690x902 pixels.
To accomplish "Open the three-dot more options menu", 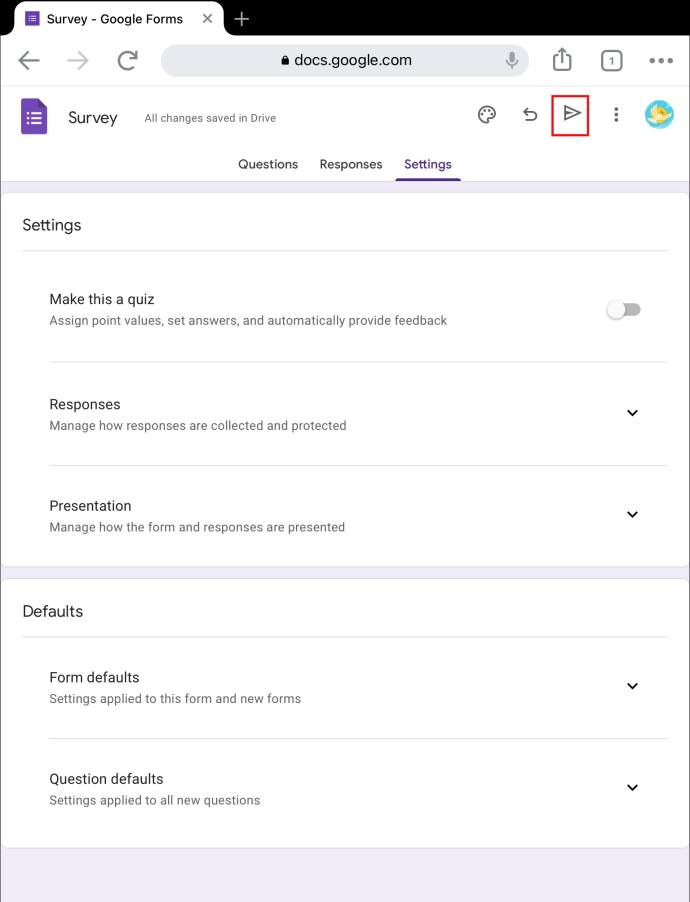I will [x=616, y=115].
